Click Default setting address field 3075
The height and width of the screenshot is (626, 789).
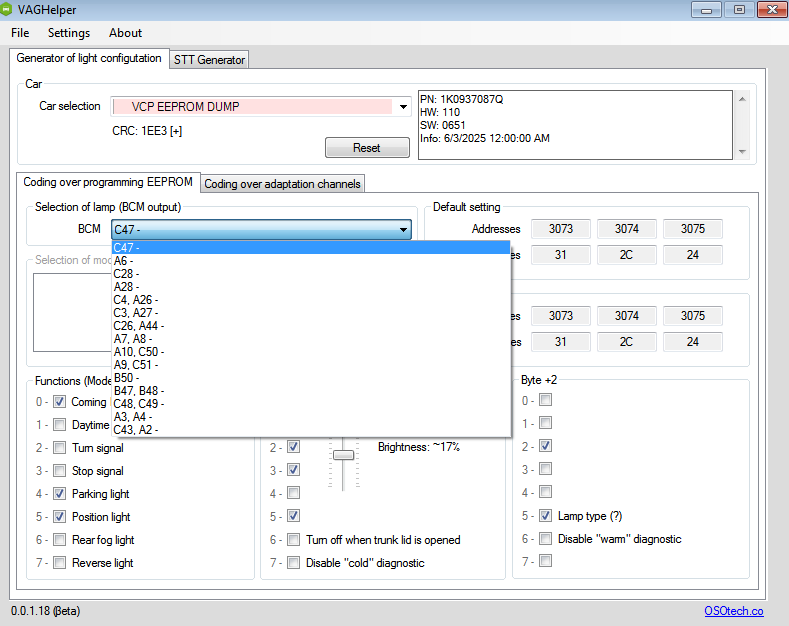click(x=693, y=229)
